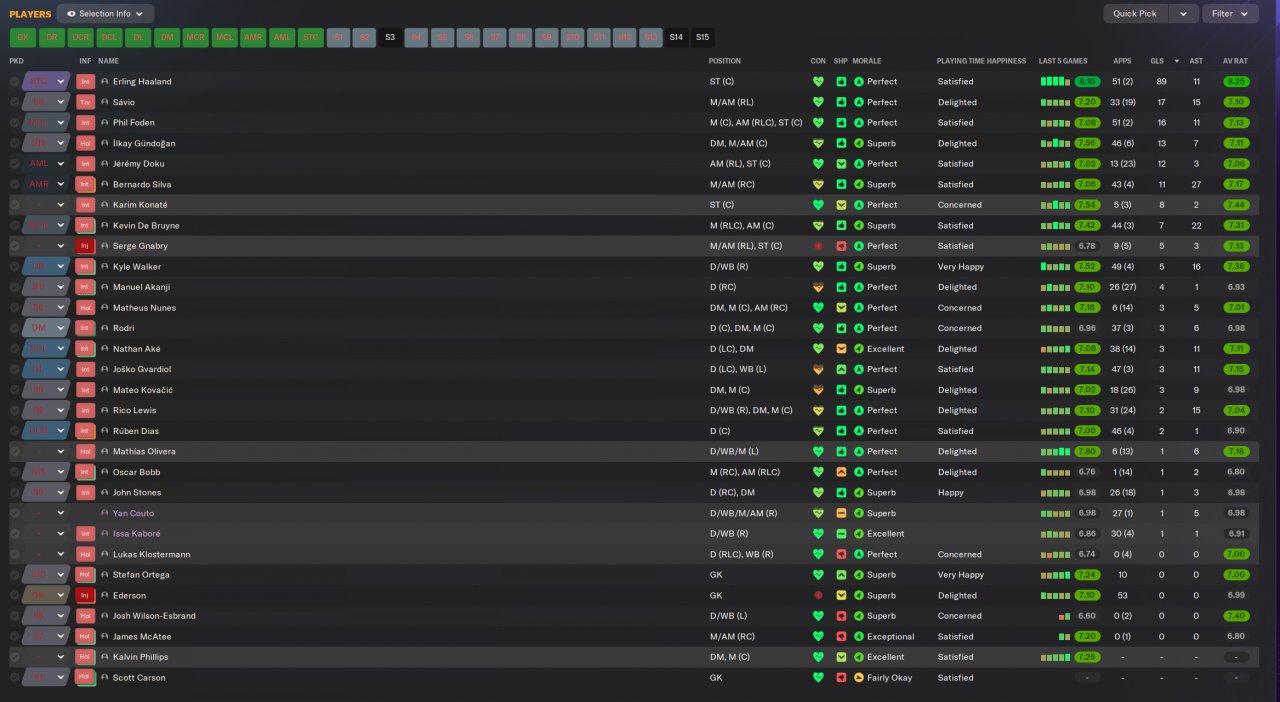Click the Inj info badge for Serge Gnabry

point(85,246)
